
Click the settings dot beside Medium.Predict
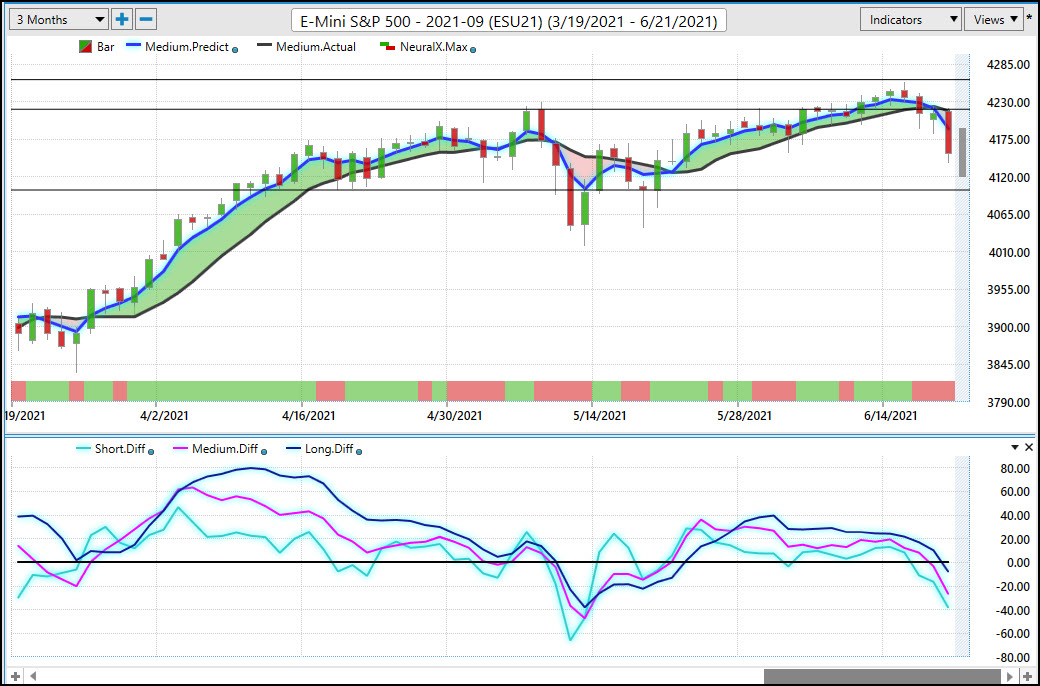pyautogui.click(x=235, y=50)
